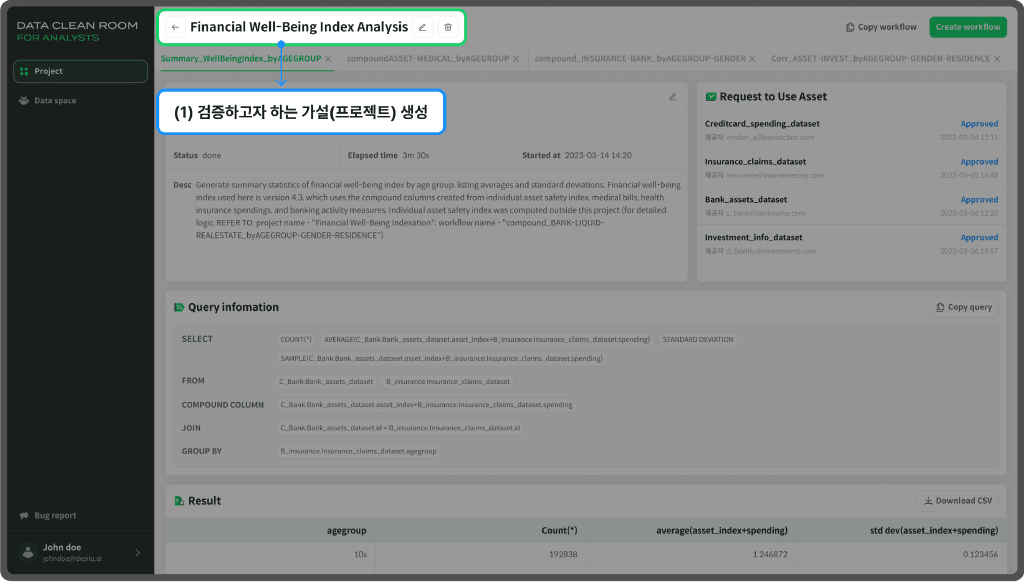
Task: Open Corr_ASSET-INVEST_byAGEGROUP-GENDER-RESIDENCE tab
Action: click(x=880, y=59)
